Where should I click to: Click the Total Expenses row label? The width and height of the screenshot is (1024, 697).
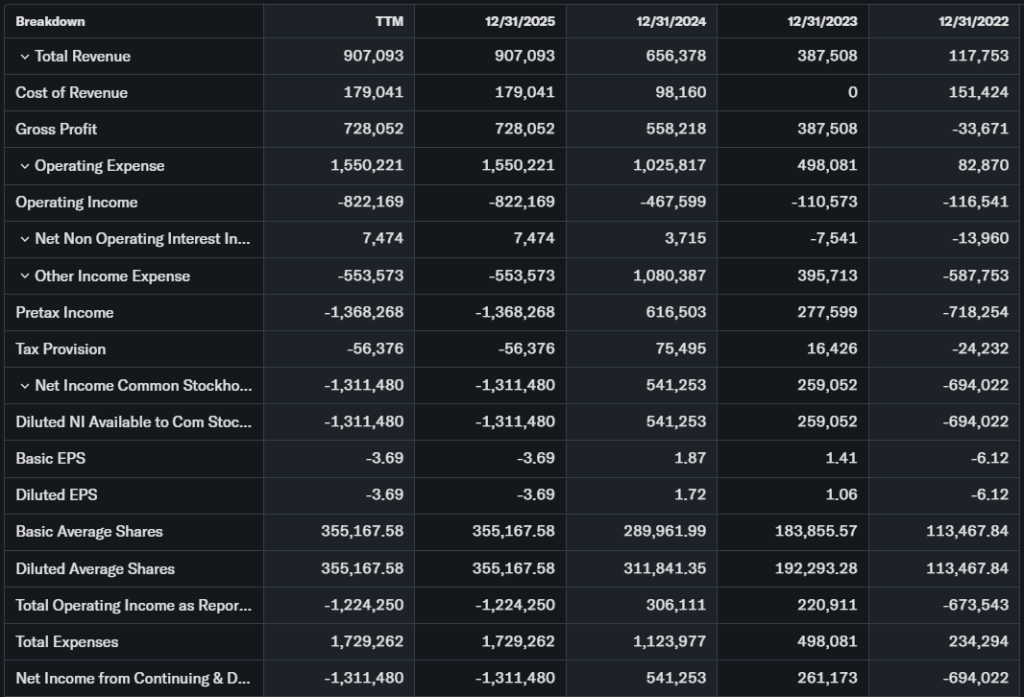(67, 642)
